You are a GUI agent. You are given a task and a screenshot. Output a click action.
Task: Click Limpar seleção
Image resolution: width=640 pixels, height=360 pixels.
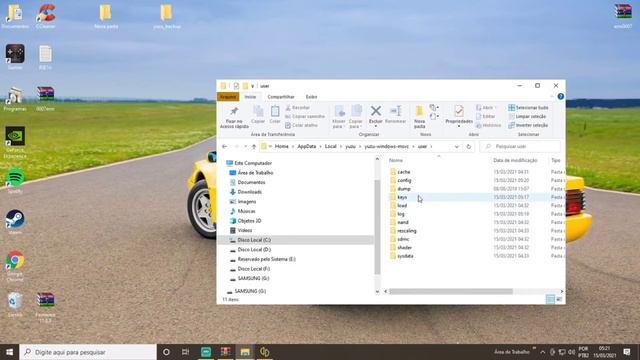(x=527, y=116)
